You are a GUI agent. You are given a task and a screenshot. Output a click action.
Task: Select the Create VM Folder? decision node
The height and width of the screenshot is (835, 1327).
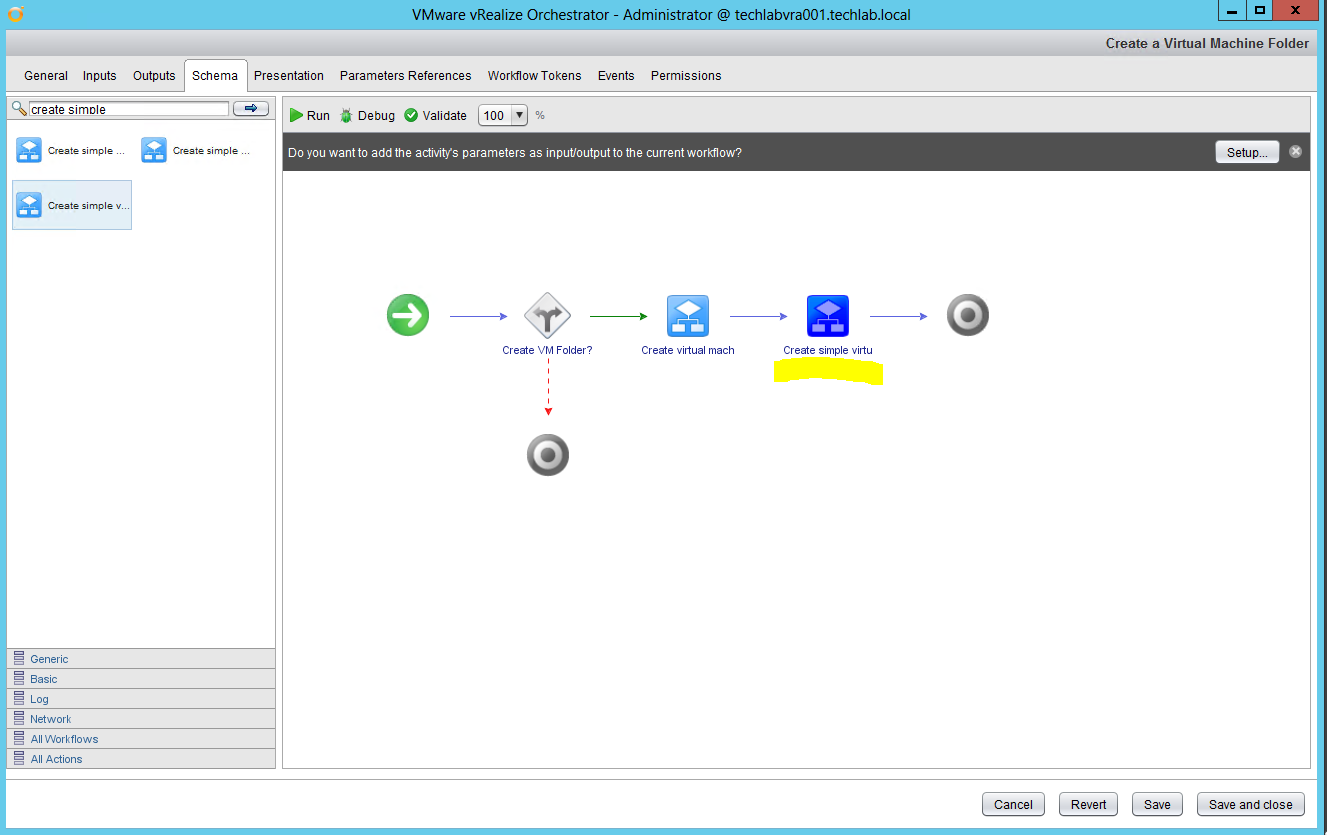pos(547,316)
